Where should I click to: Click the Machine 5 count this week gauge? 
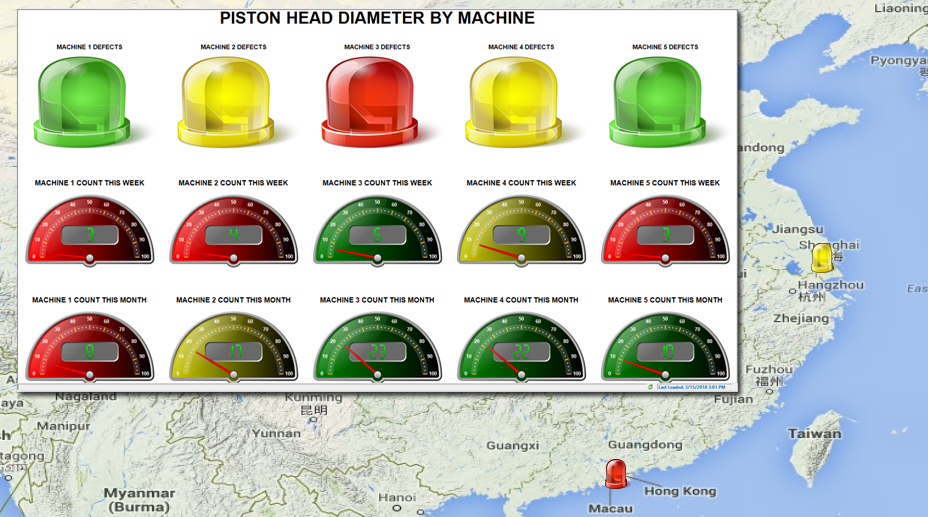[666, 231]
